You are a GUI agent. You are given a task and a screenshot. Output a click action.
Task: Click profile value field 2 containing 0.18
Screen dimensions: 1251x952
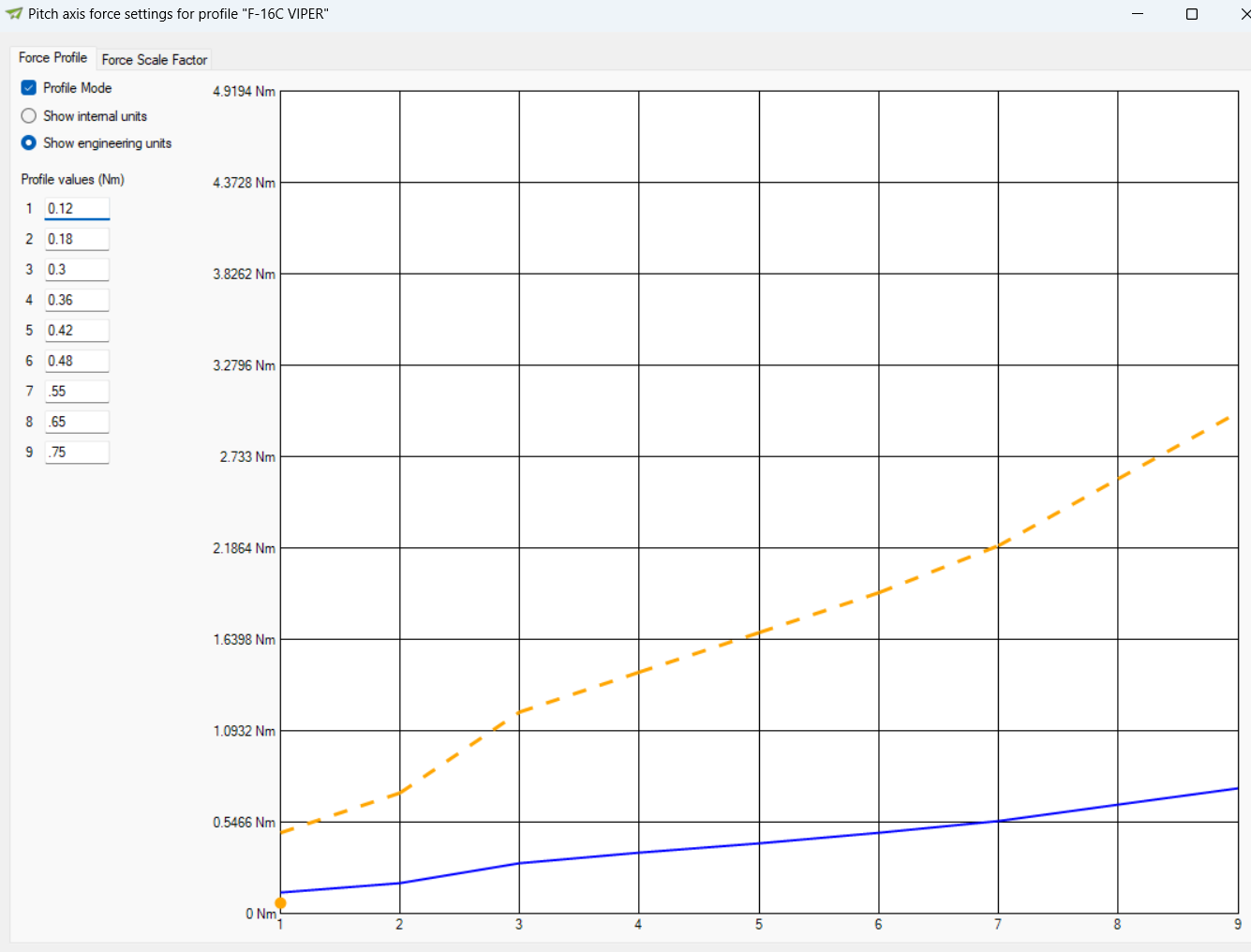(77, 239)
